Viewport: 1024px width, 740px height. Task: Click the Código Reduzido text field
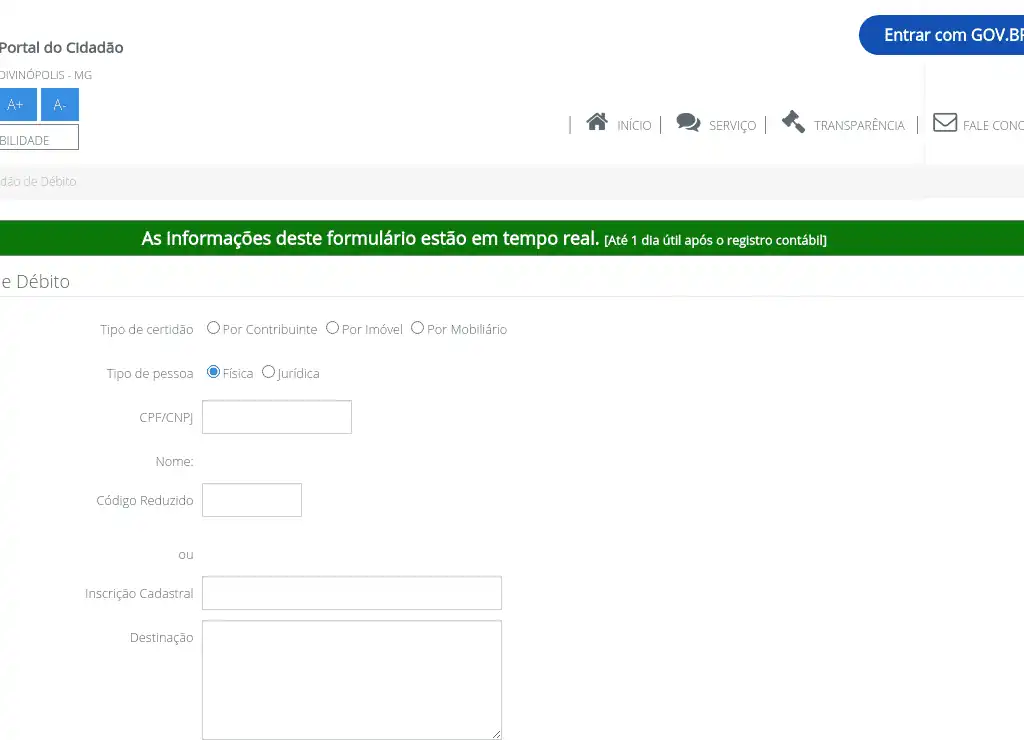(252, 500)
